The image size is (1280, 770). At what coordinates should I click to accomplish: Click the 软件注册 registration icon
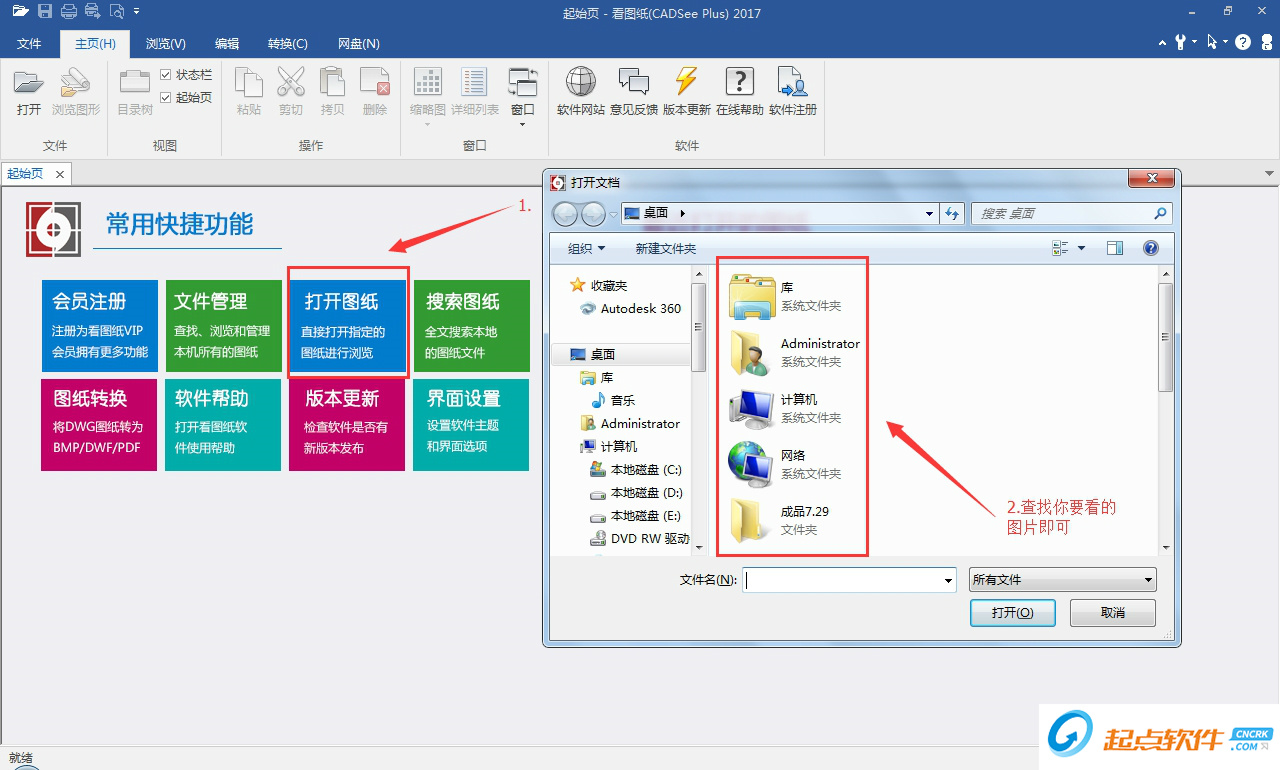pyautogui.click(x=792, y=83)
